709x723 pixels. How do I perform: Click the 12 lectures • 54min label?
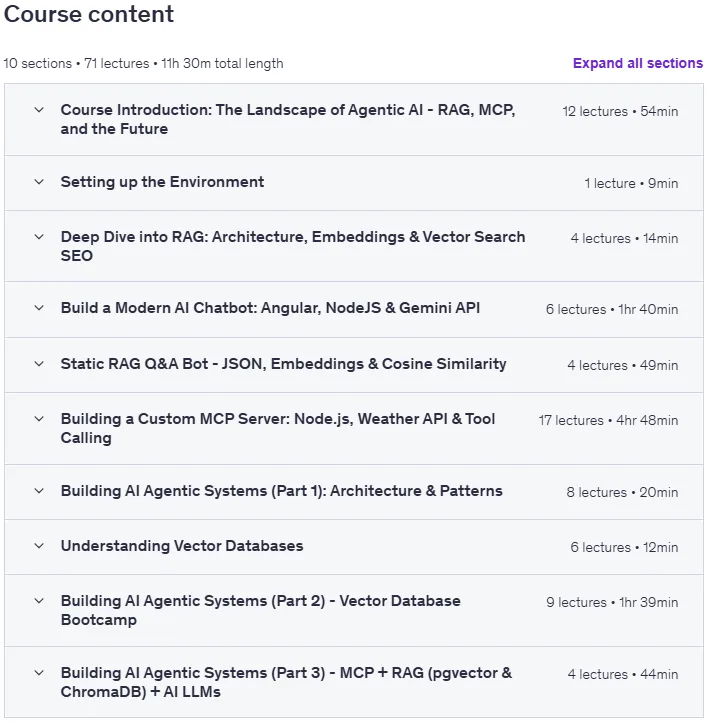click(620, 112)
